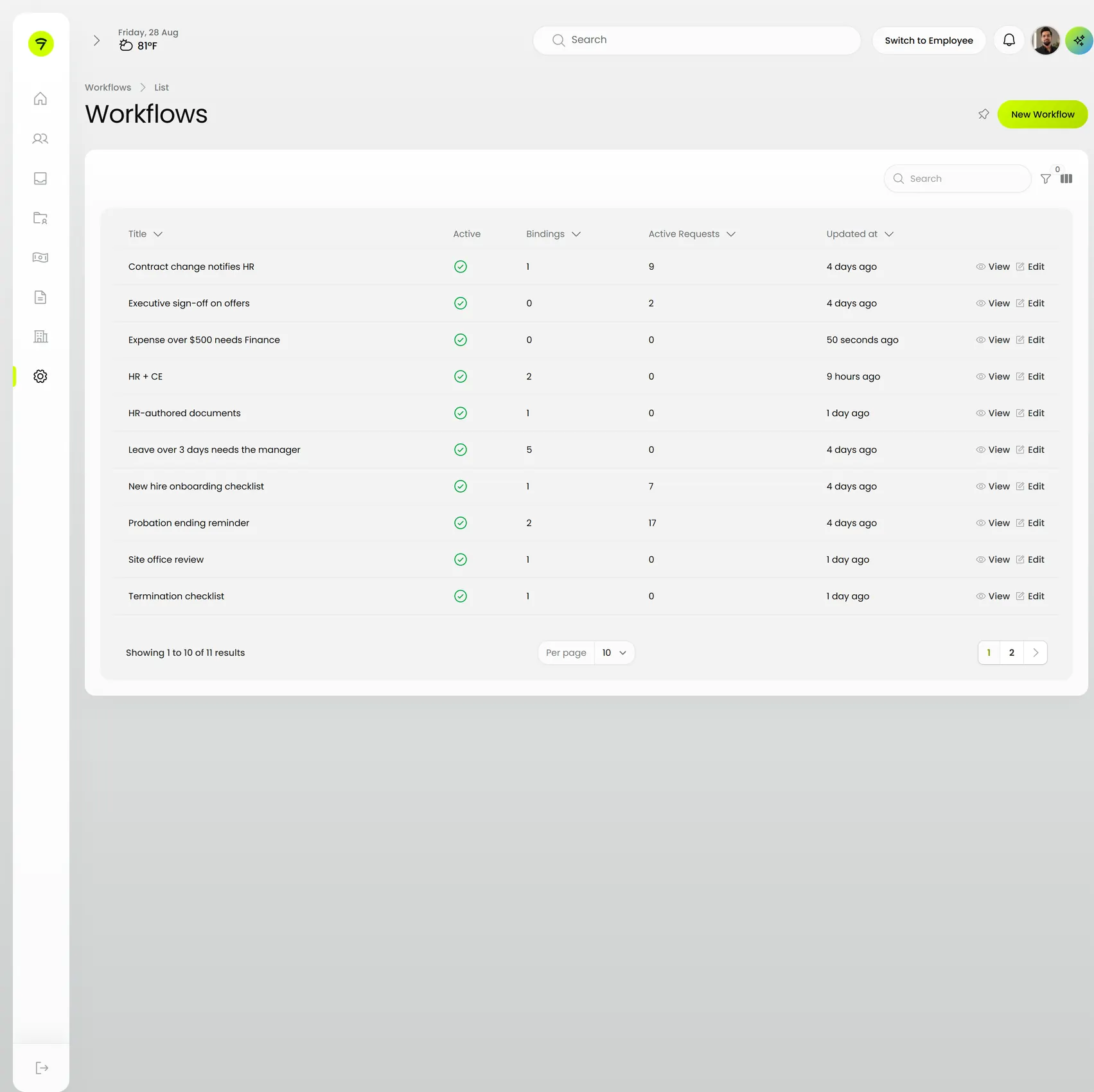Open the payroll money icon in sidebar

40,258
